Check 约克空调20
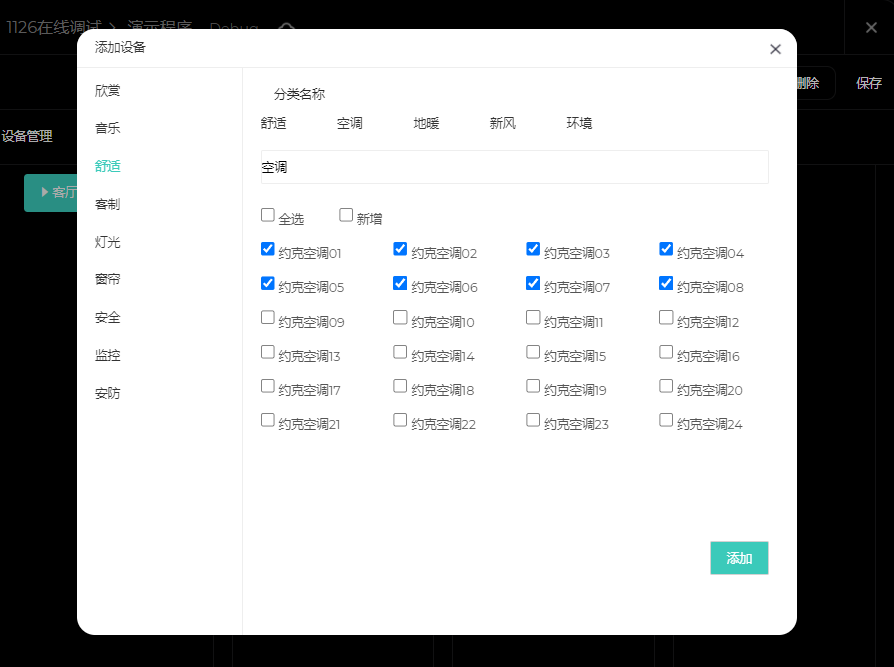This screenshot has height=667, width=894. point(666,387)
